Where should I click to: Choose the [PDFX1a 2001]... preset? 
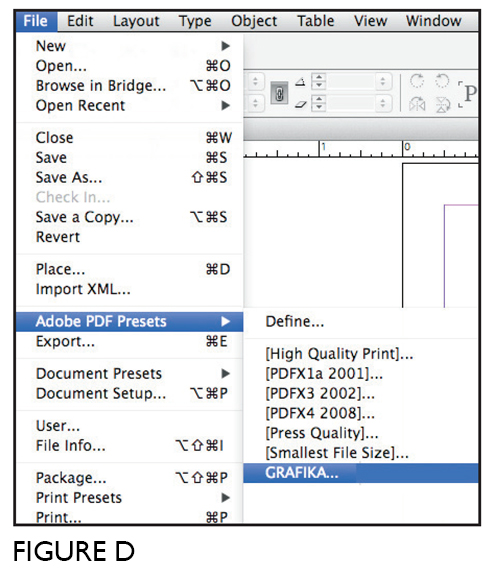click(x=361, y=374)
